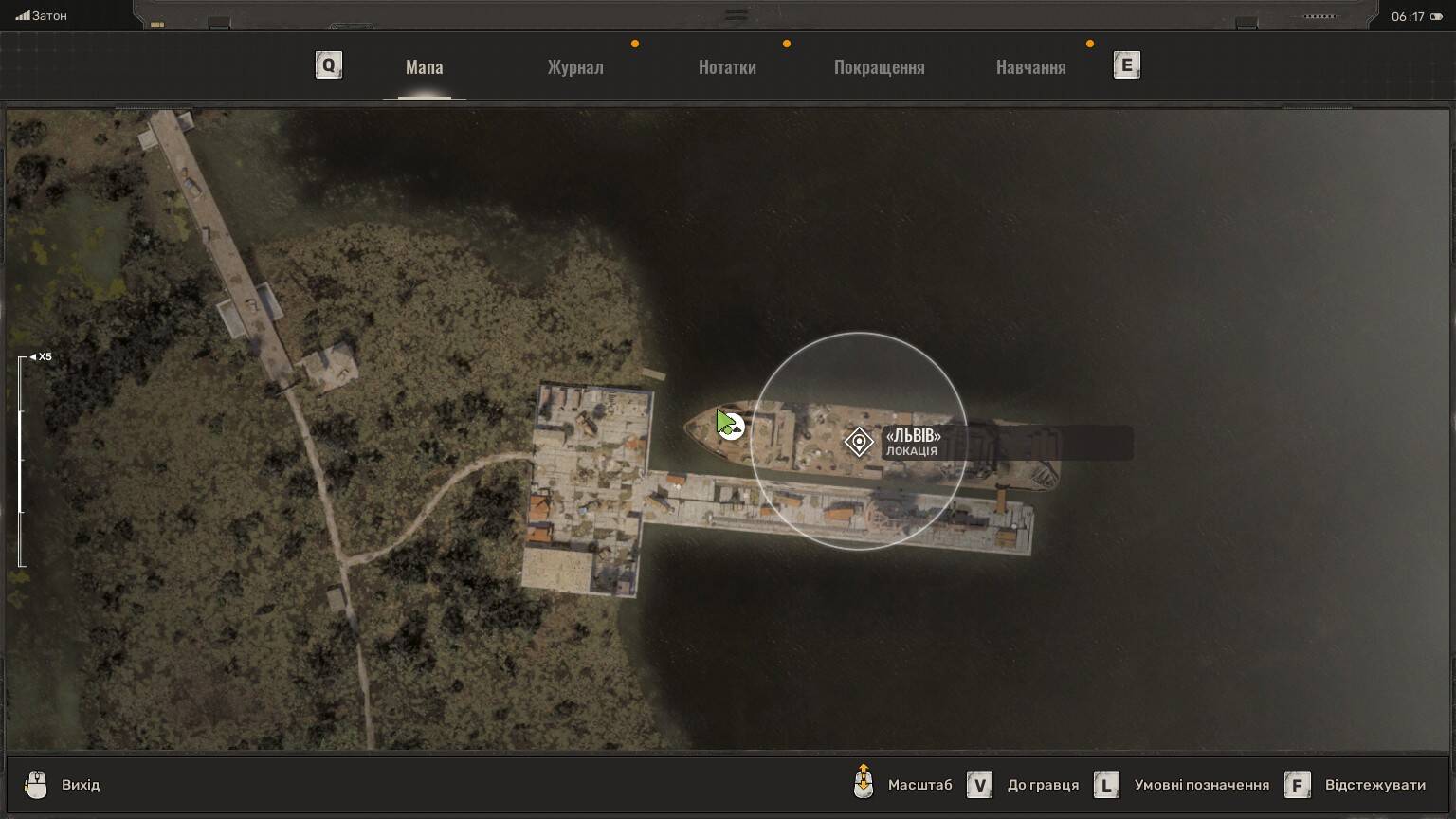
Task: Click the X5 zoom level indicator
Action: 41,357
